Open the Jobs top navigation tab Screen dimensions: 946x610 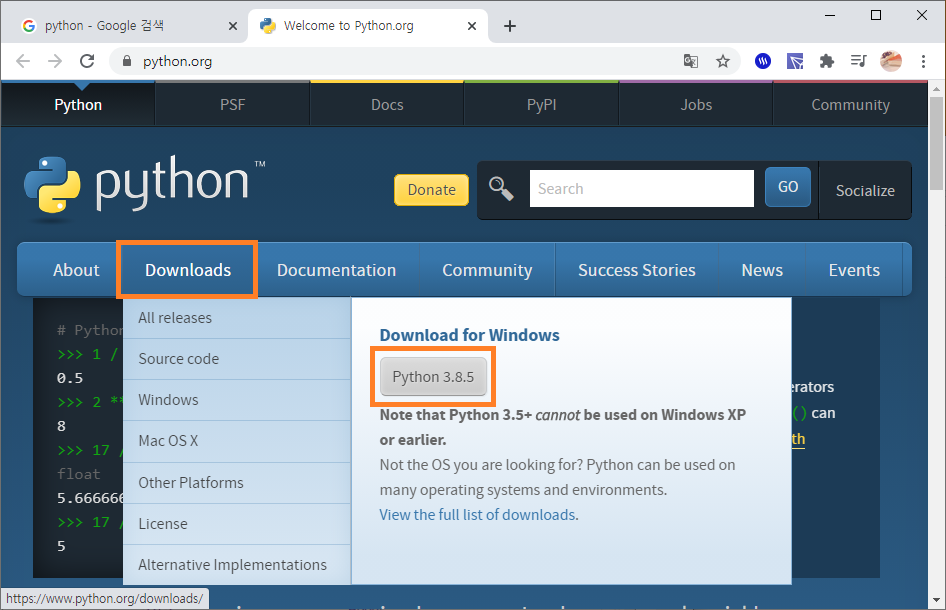click(x=696, y=105)
